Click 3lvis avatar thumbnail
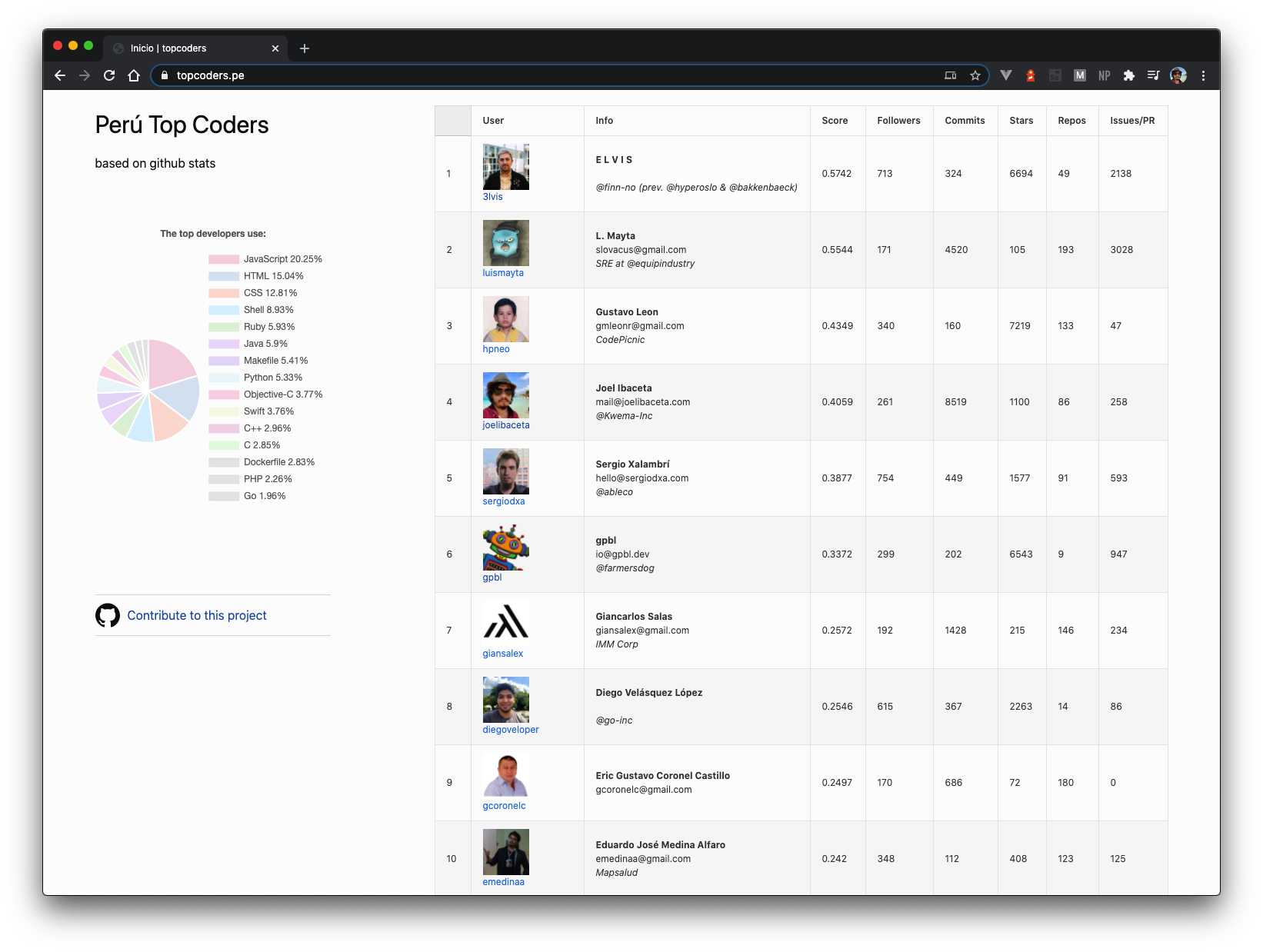1263x952 pixels. point(506,167)
